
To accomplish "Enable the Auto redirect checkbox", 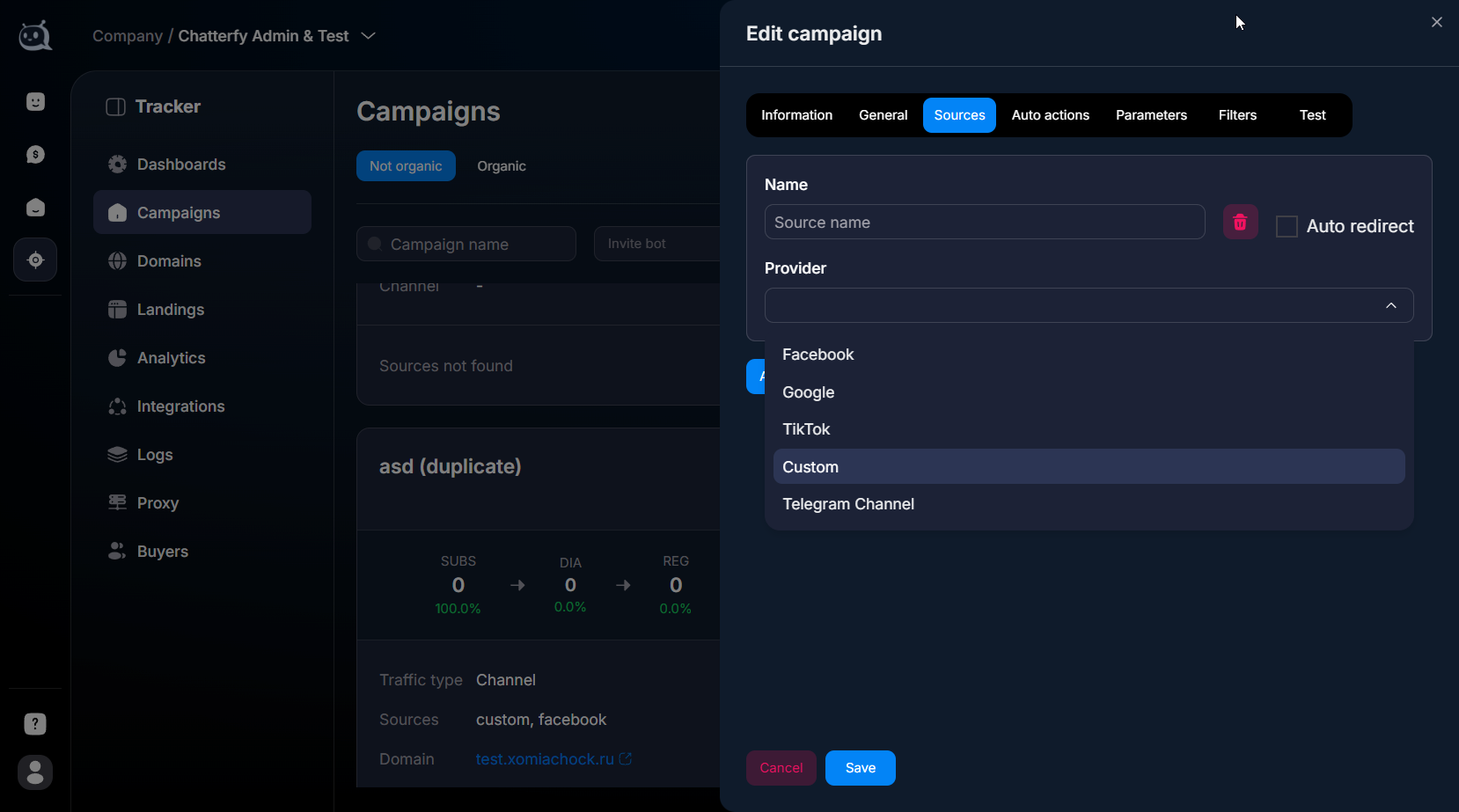I will pos(1287,227).
